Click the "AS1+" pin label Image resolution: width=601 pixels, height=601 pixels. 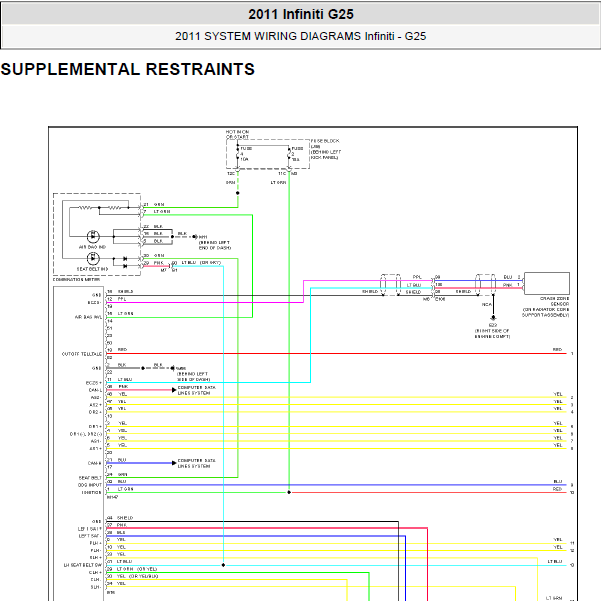[96, 448]
